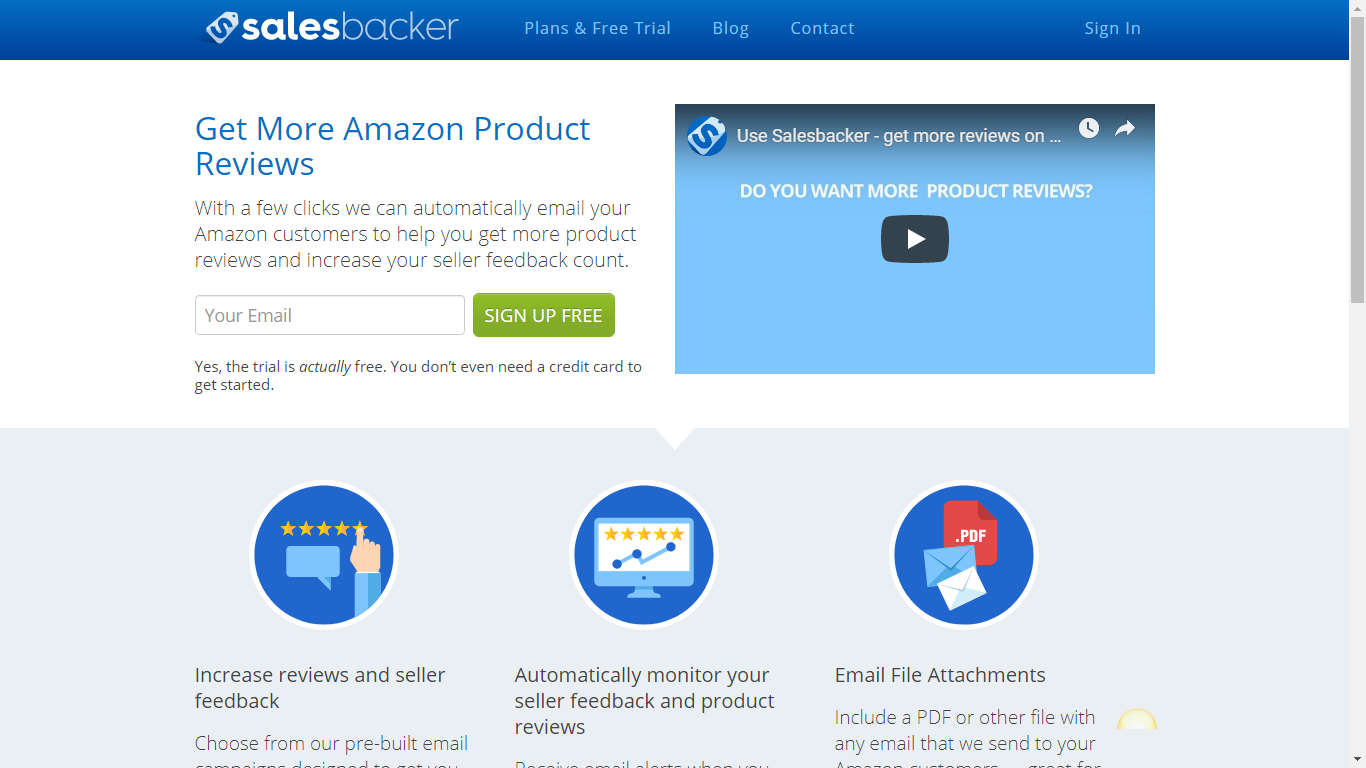Click the five-star reviews hand icon
The image size is (1366, 768).
coord(324,555)
